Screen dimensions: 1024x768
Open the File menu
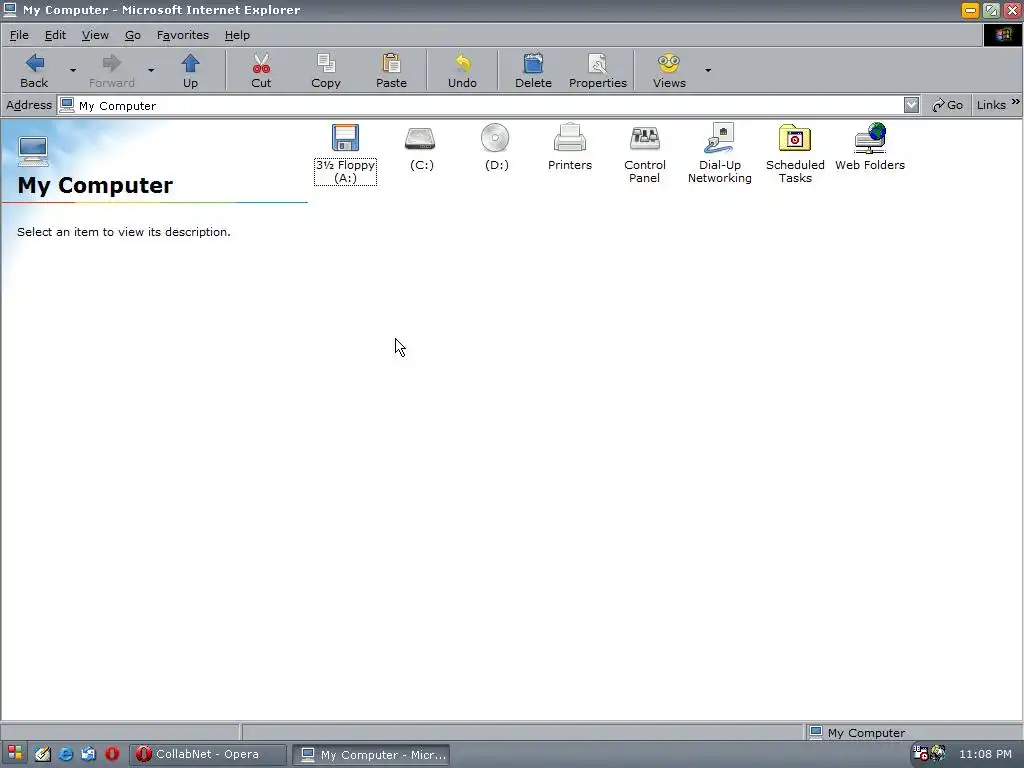point(19,35)
